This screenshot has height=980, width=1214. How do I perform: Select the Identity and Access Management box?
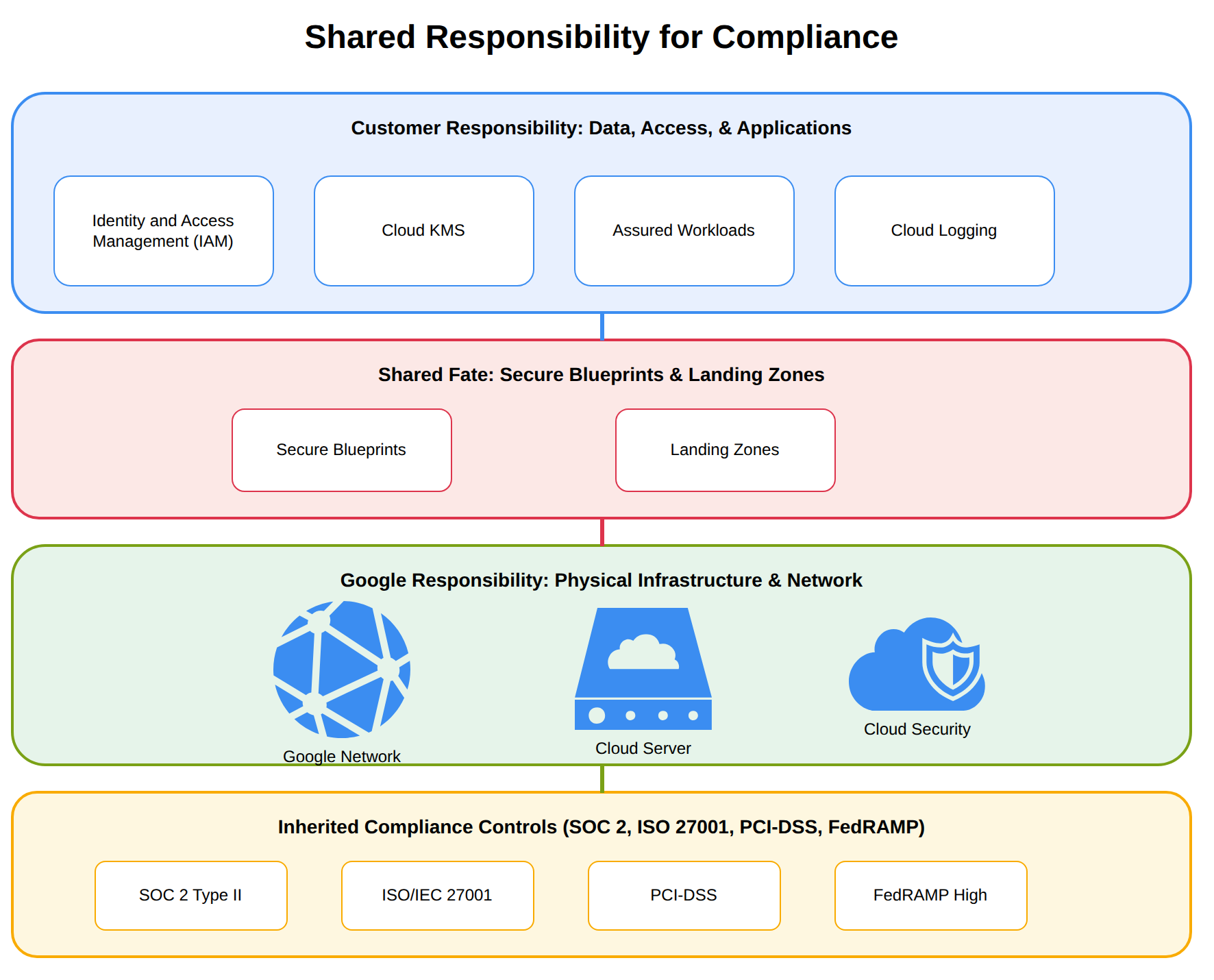(164, 231)
